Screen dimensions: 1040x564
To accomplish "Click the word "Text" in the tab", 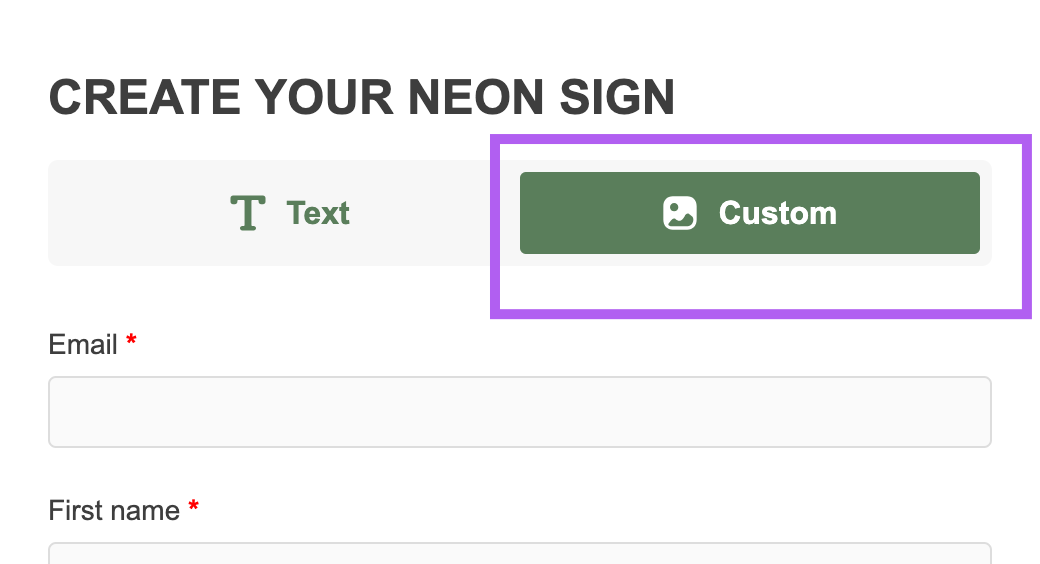I will point(318,213).
